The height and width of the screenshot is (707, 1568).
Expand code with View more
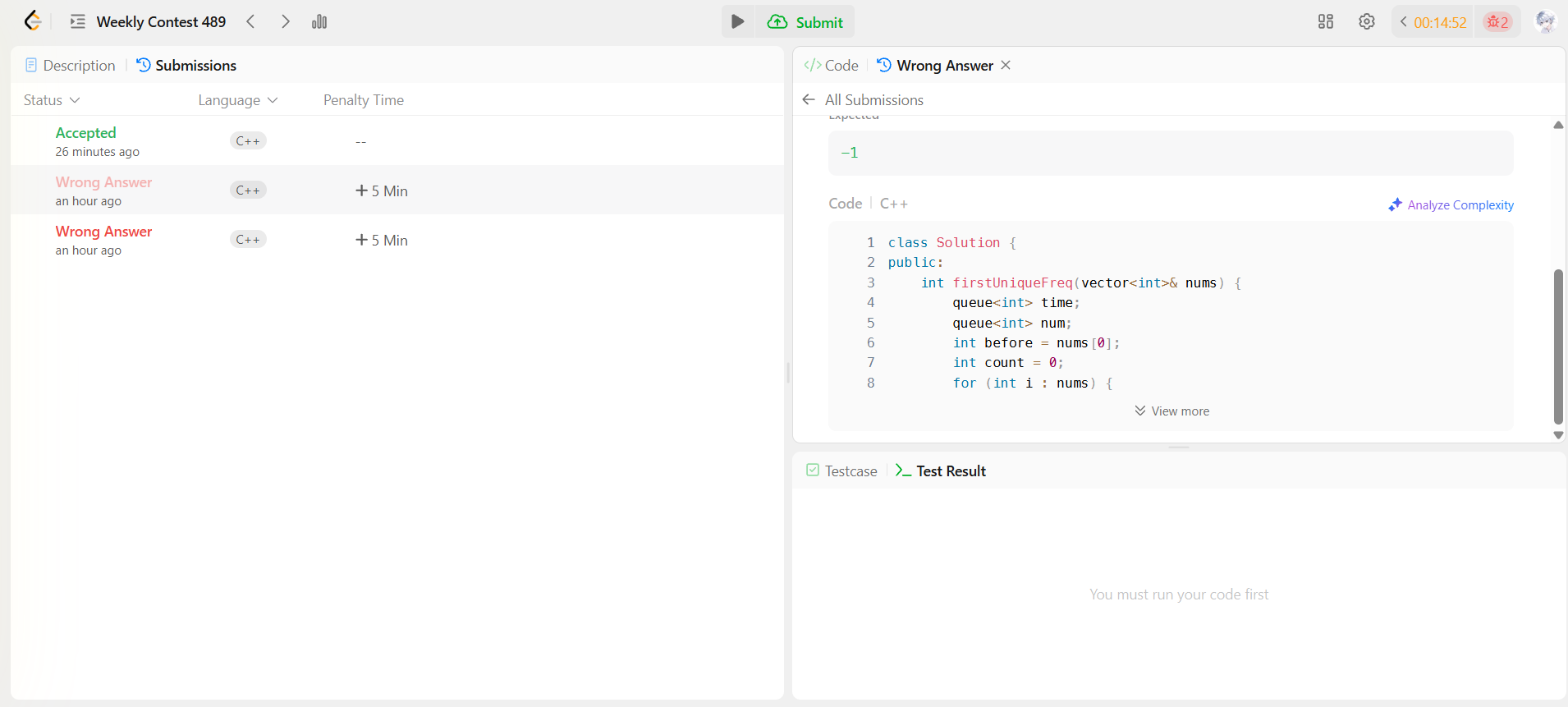click(x=1171, y=411)
